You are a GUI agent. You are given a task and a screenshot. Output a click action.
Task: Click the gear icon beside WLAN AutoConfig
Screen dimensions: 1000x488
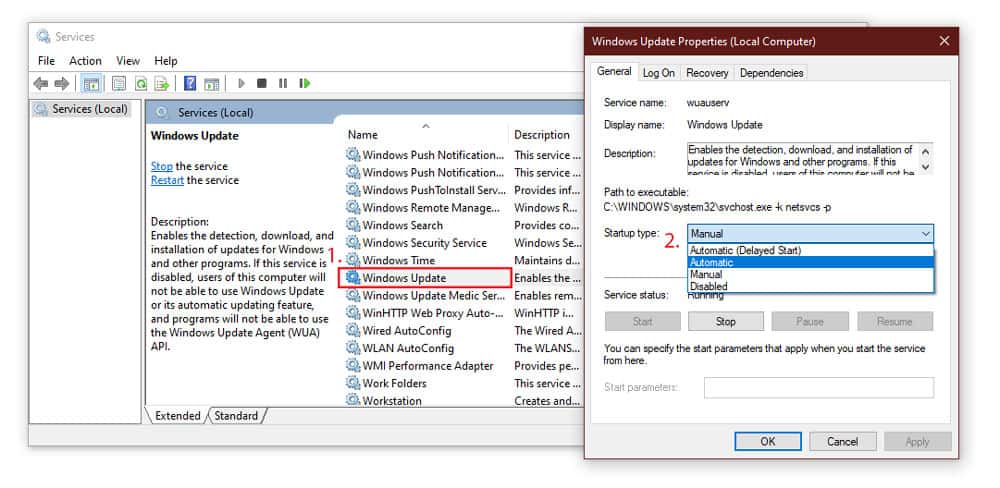point(353,348)
